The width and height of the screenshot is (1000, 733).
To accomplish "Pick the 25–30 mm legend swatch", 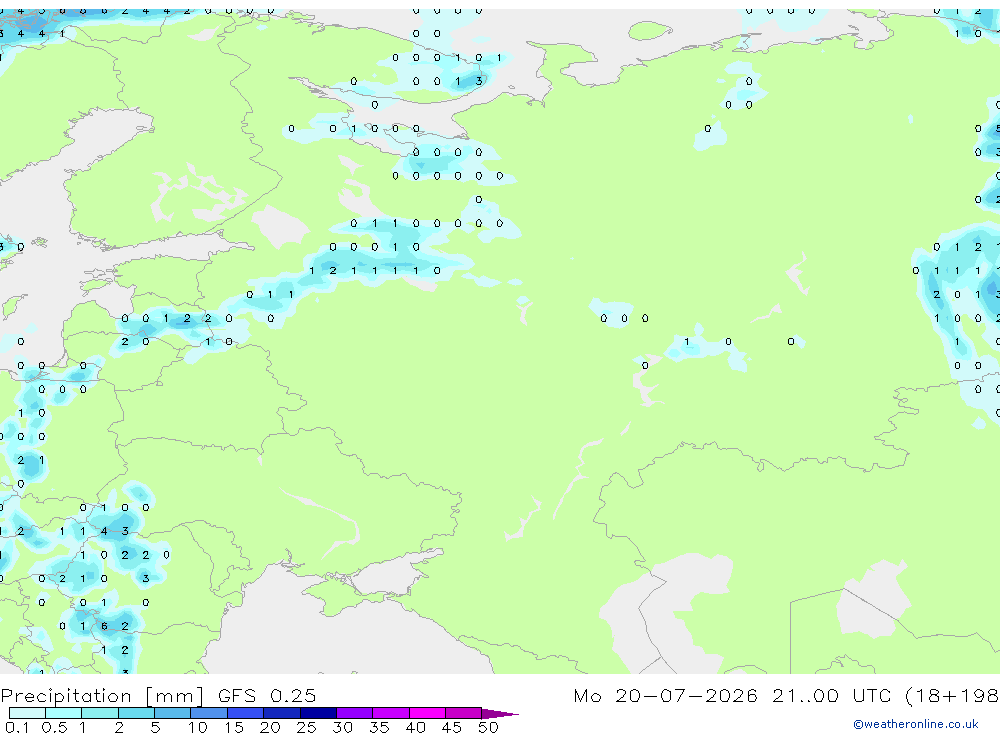I will tap(318, 713).
